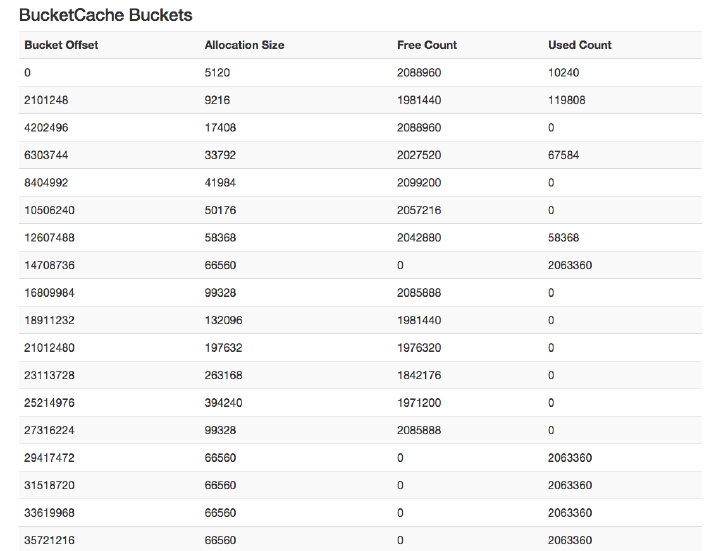Click allocation size 17408 cell
The width and height of the screenshot is (721, 551).
point(220,128)
